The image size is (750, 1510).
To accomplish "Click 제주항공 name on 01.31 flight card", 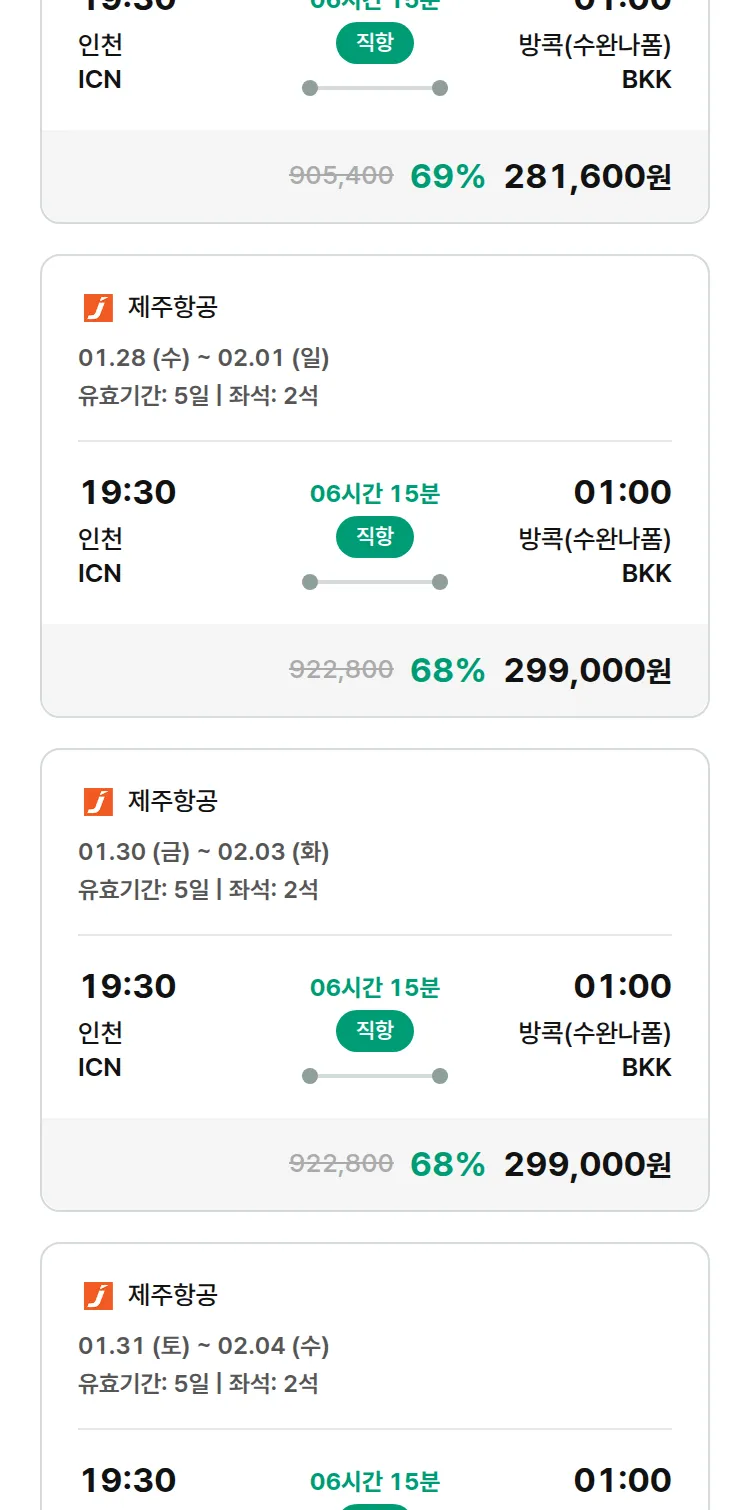I will coord(172,1295).
